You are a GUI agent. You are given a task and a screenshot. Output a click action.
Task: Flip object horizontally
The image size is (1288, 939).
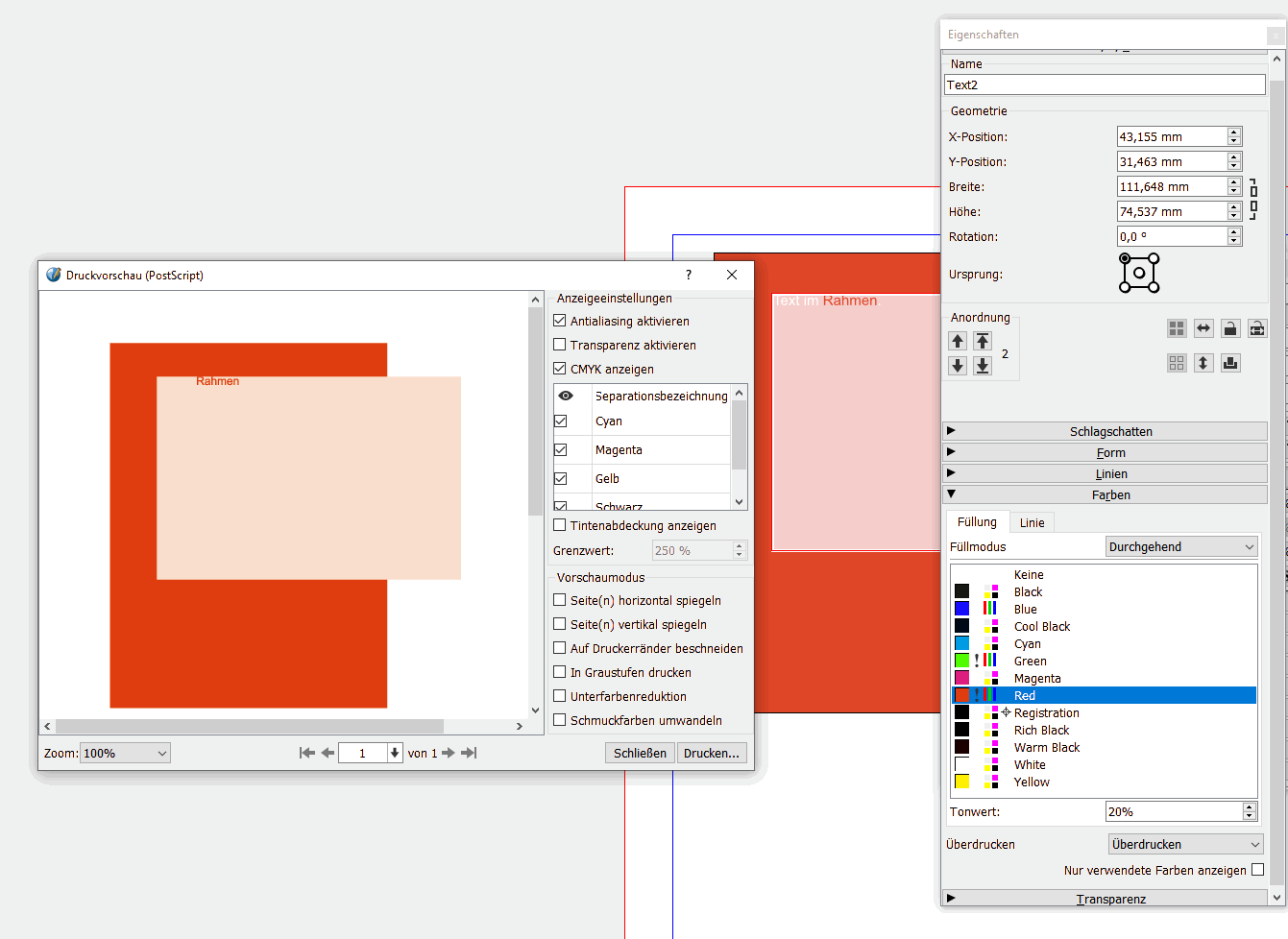[1203, 329]
